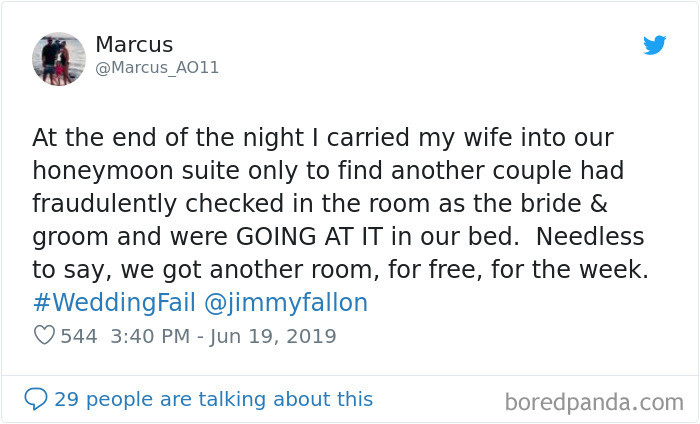This screenshot has width=700, height=424.
Task: Open the #WeddingFail hashtag
Action: coord(114,303)
